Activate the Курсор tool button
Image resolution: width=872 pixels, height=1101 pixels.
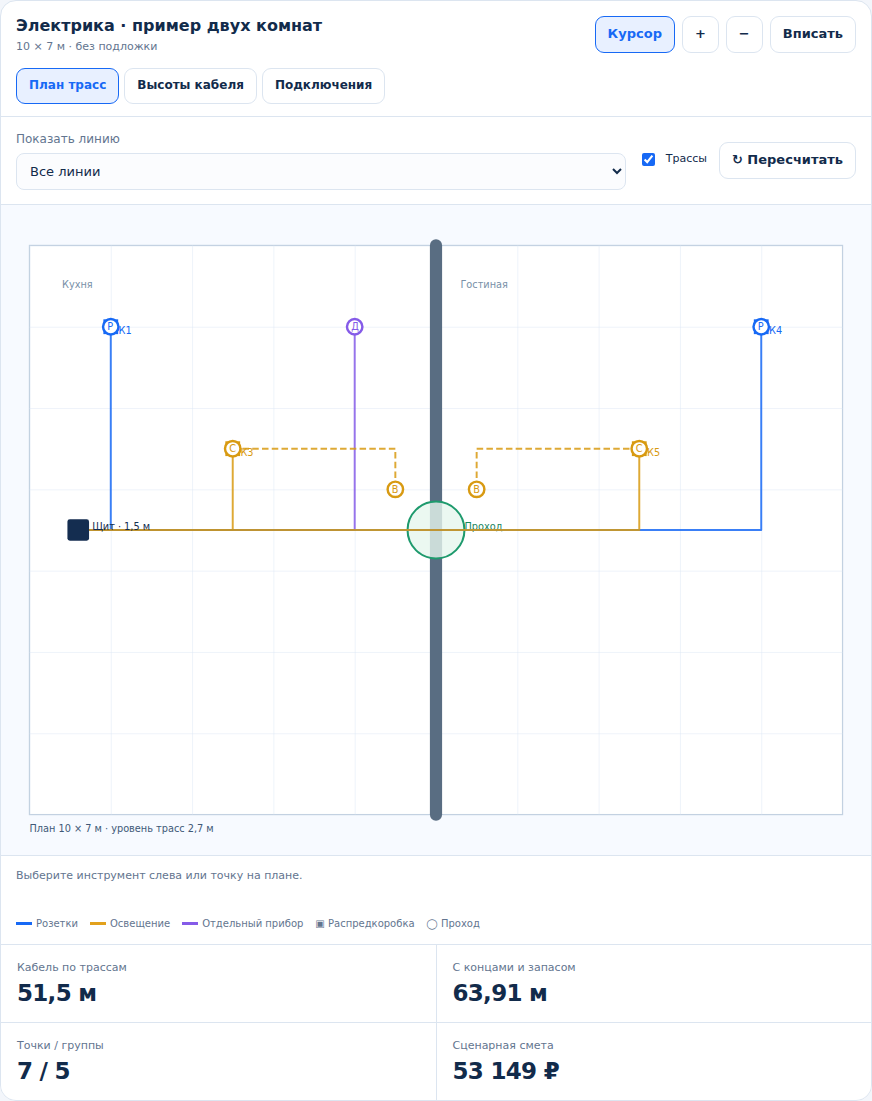pos(635,34)
